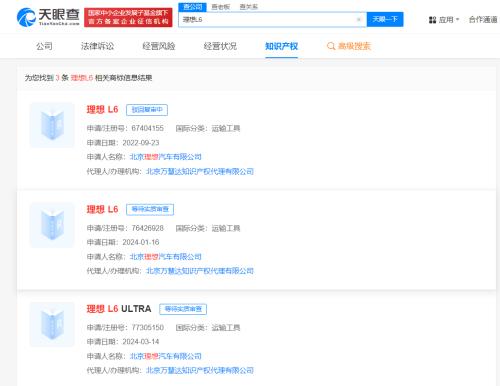Screen dimensions: 500x386
Task: Clear search box with the x icon
Action: click(x=359, y=20)
